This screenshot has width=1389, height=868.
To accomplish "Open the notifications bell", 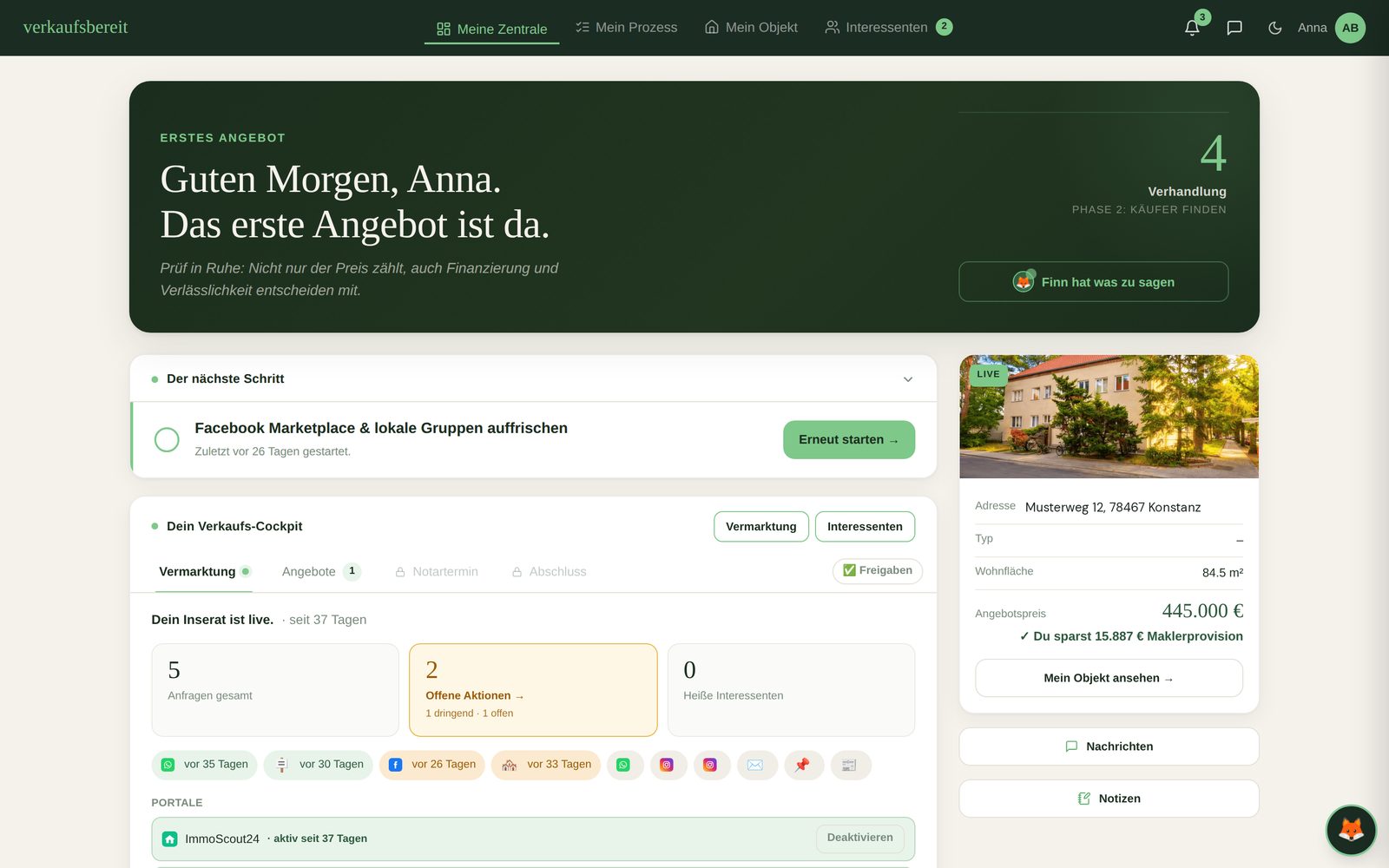I will click(x=1192, y=28).
